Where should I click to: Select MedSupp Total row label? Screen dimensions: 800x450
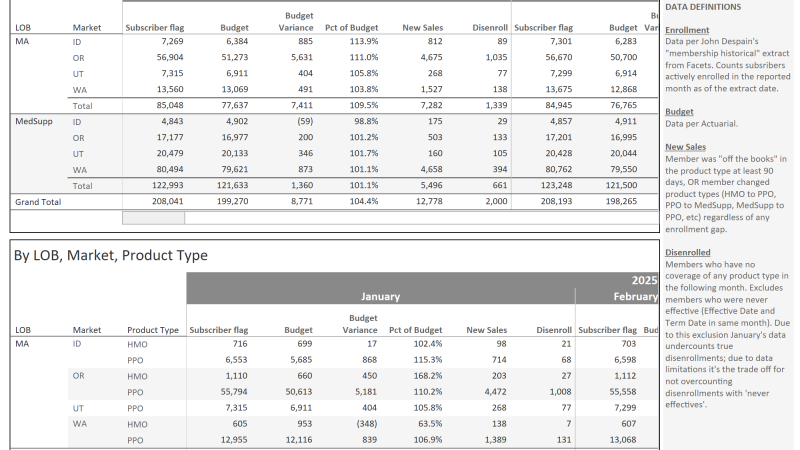click(x=82, y=186)
